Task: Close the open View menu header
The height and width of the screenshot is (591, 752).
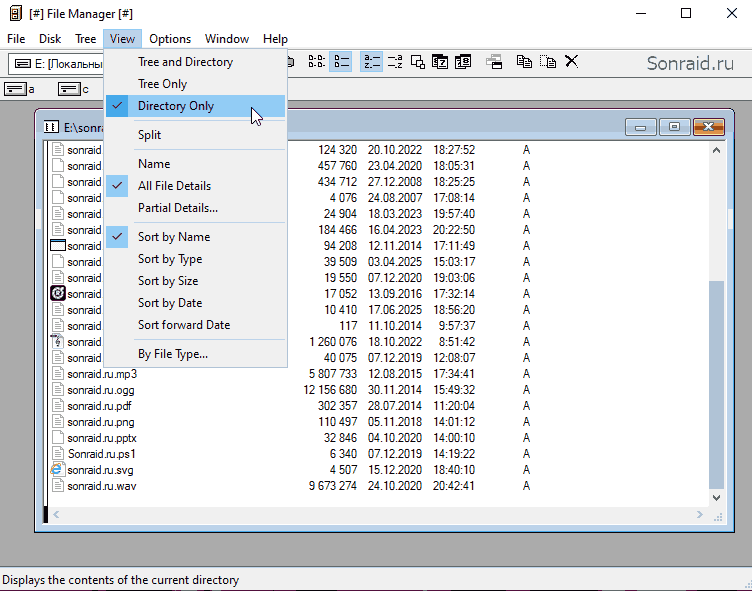Action: click(x=122, y=39)
